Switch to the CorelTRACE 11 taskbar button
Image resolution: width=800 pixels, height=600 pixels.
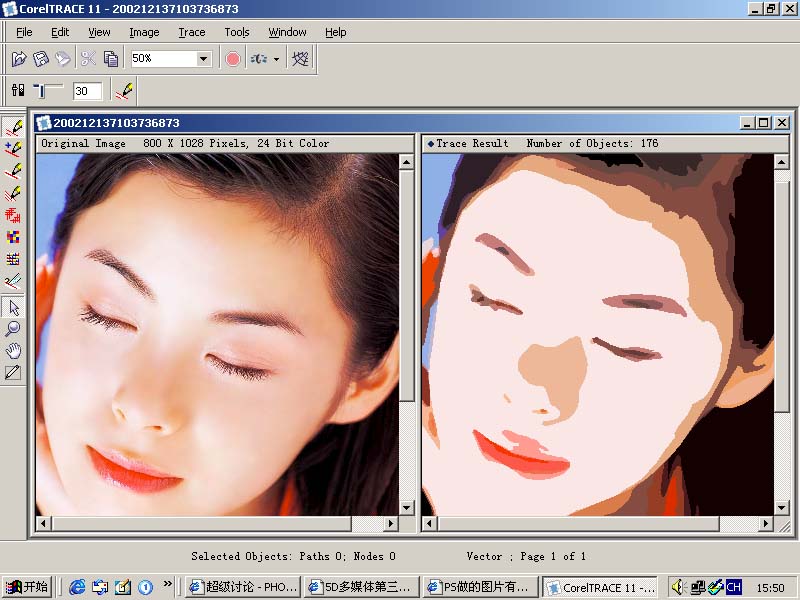coord(600,587)
